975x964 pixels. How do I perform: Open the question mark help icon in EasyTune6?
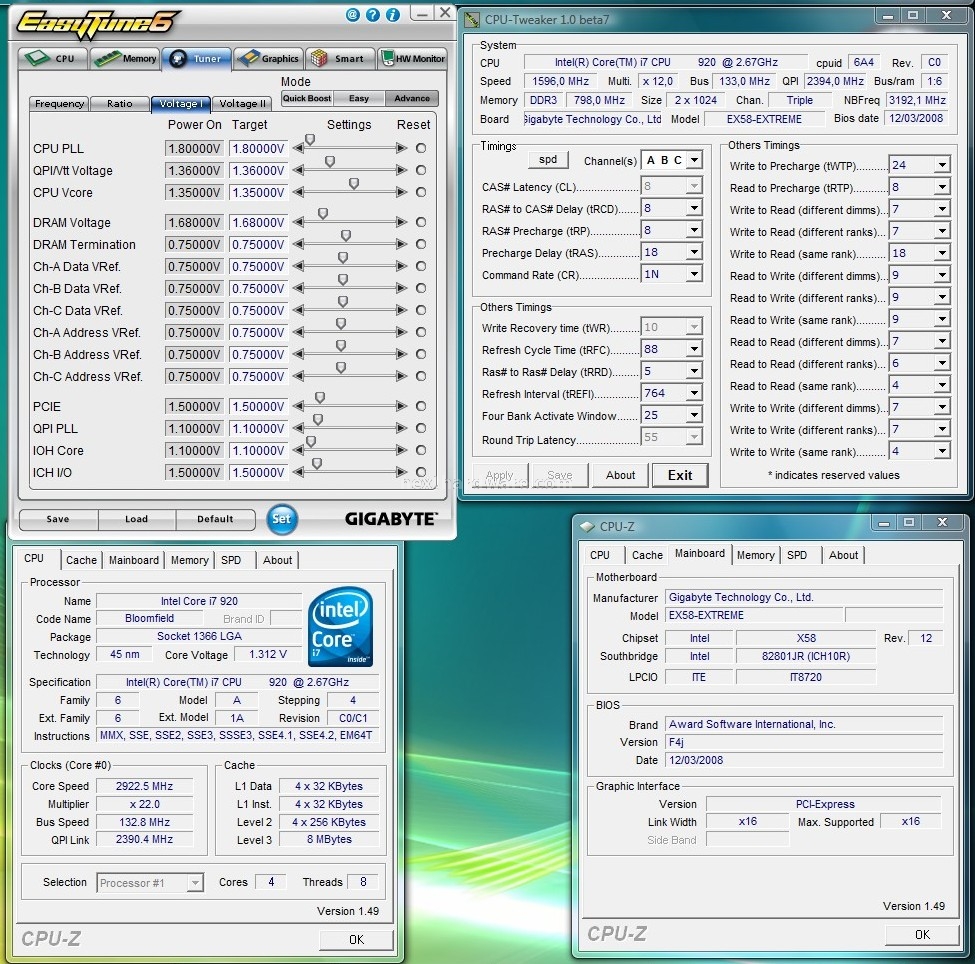pyautogui.click(x=372, y=15)
